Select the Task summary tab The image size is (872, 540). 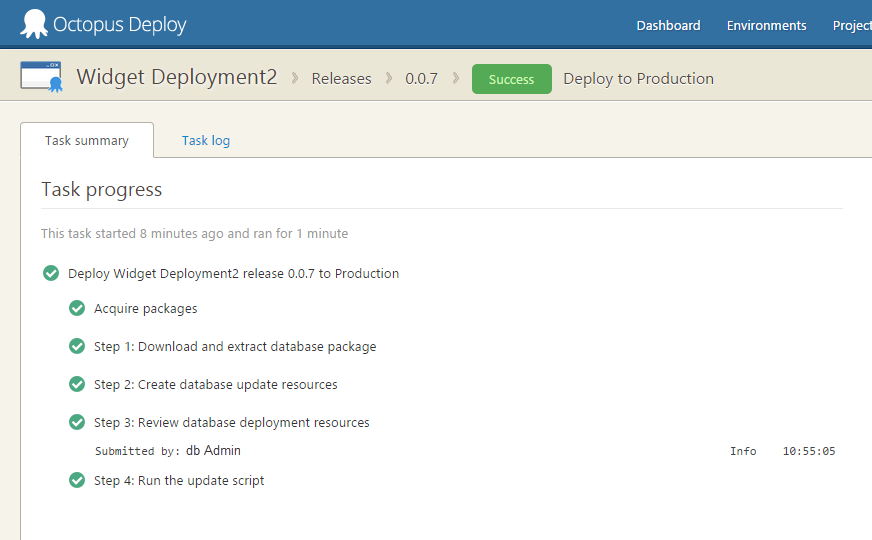[x=87, y=141]
